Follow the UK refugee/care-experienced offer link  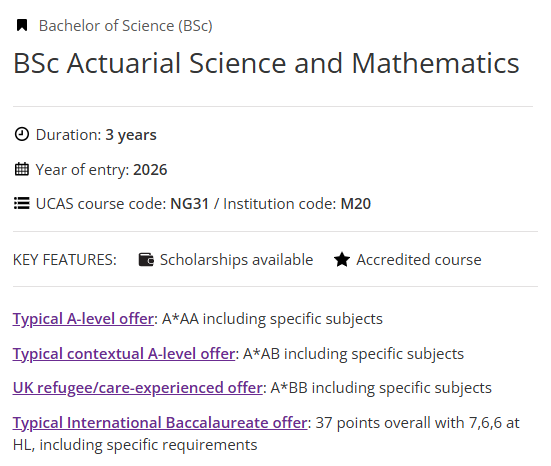[138, 388]
